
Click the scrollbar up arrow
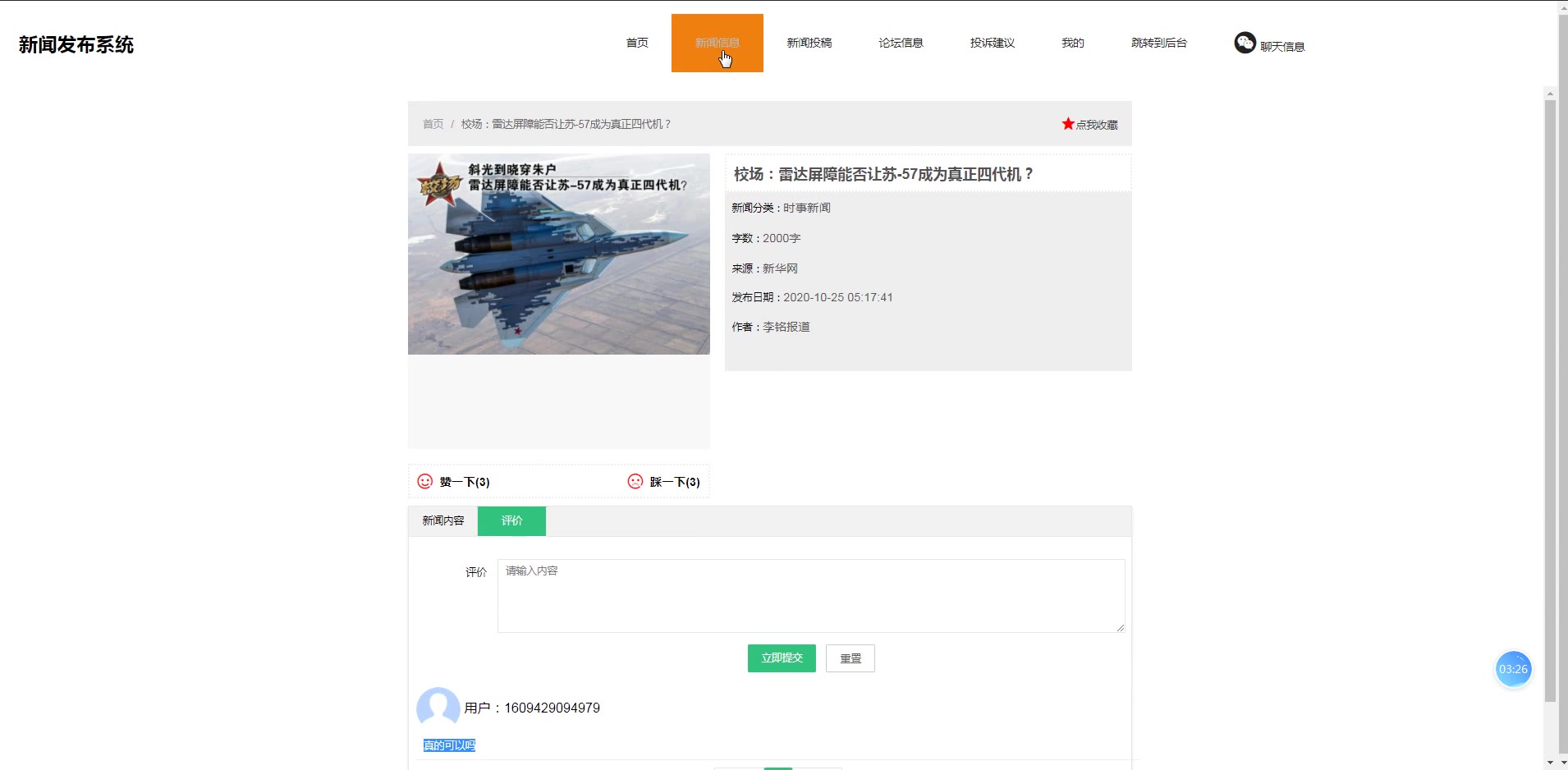pyautogui.click(x=1550, y=93)
